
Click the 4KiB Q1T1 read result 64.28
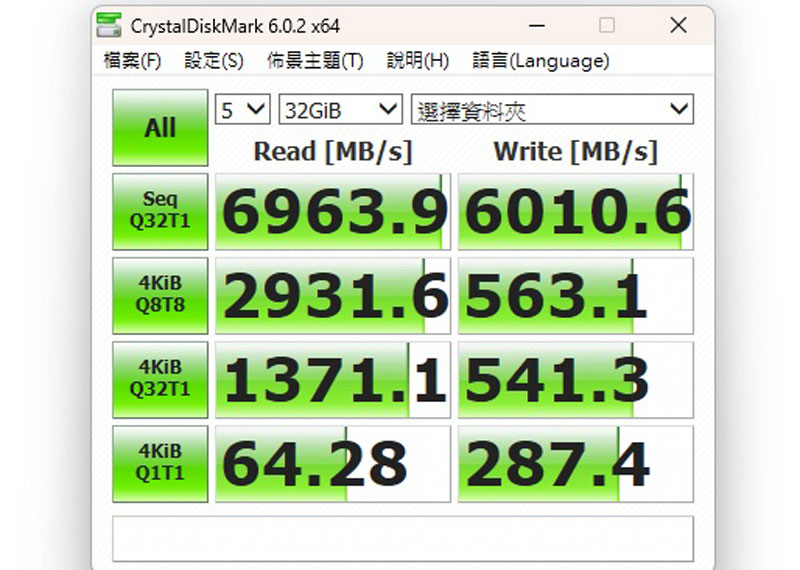point(333,464)
